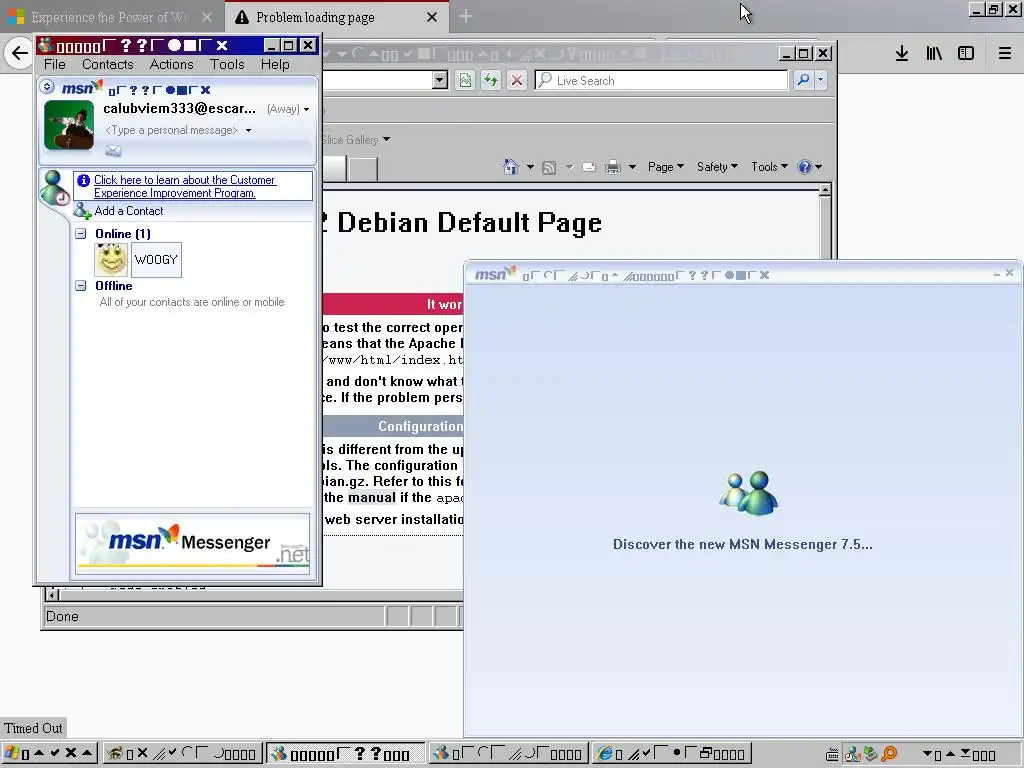Switch to the 'Problem loading page' tab

315,18
